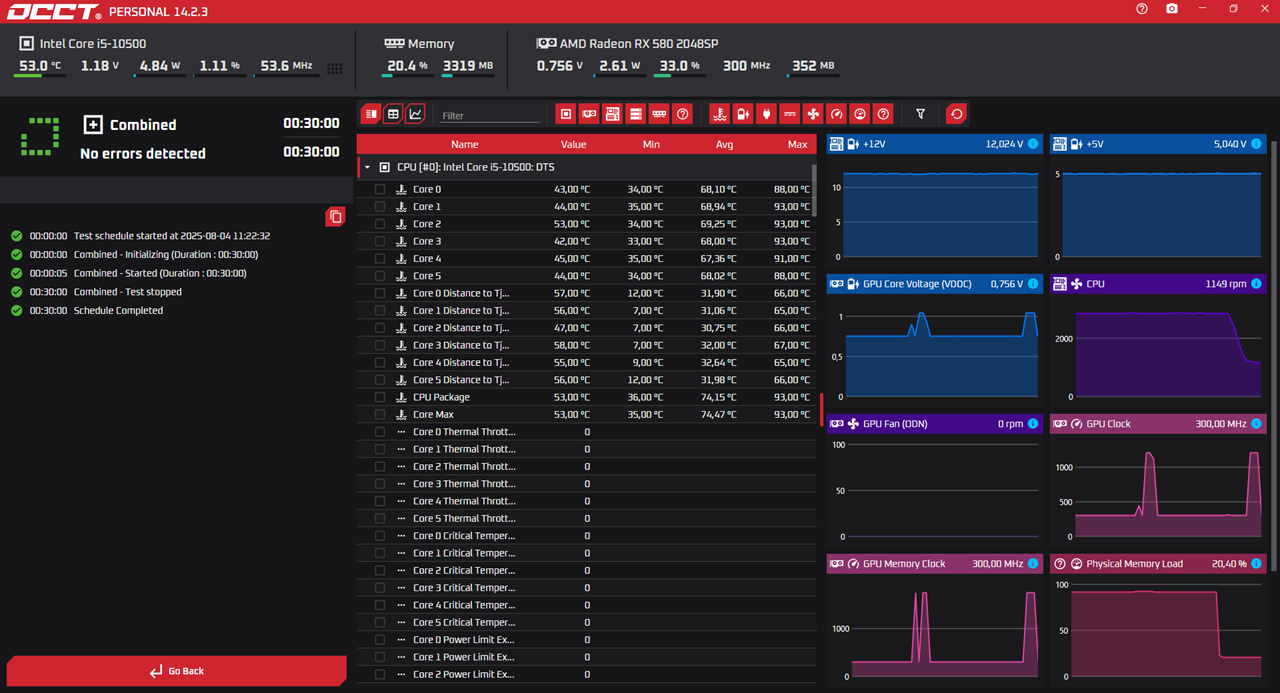Sort table by Avg column header
The width and height of the screenshot is (1280, 693).
724,144
